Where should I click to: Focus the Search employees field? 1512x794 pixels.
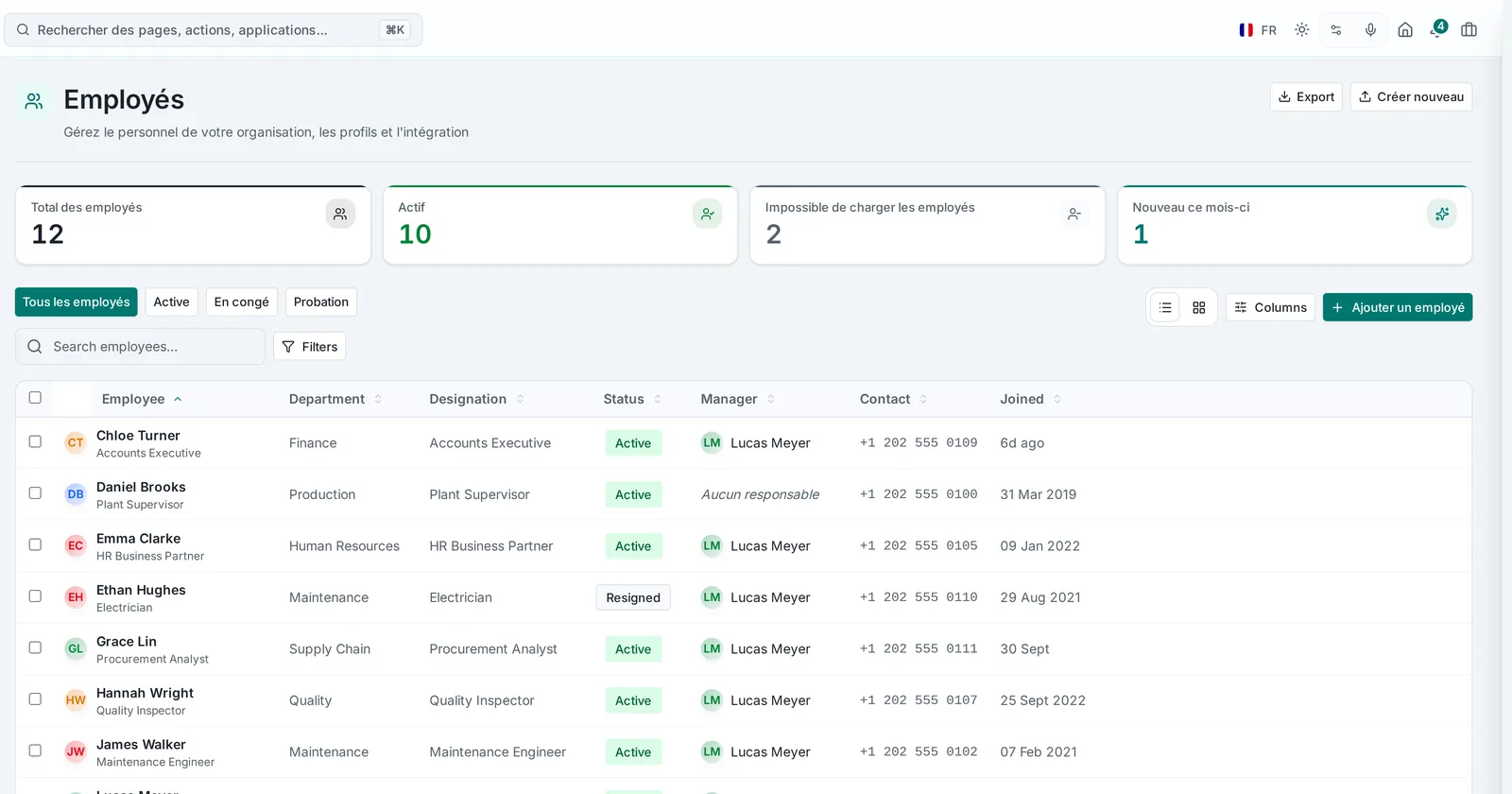140,347
